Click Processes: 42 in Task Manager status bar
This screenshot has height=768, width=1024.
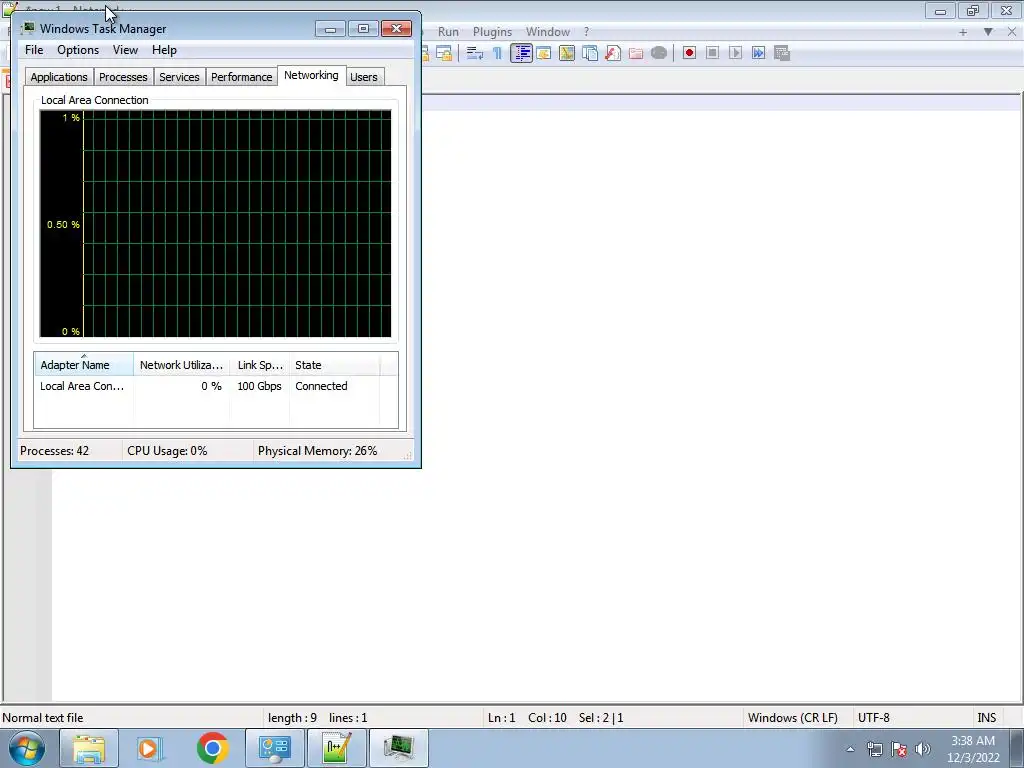point(54,451)
